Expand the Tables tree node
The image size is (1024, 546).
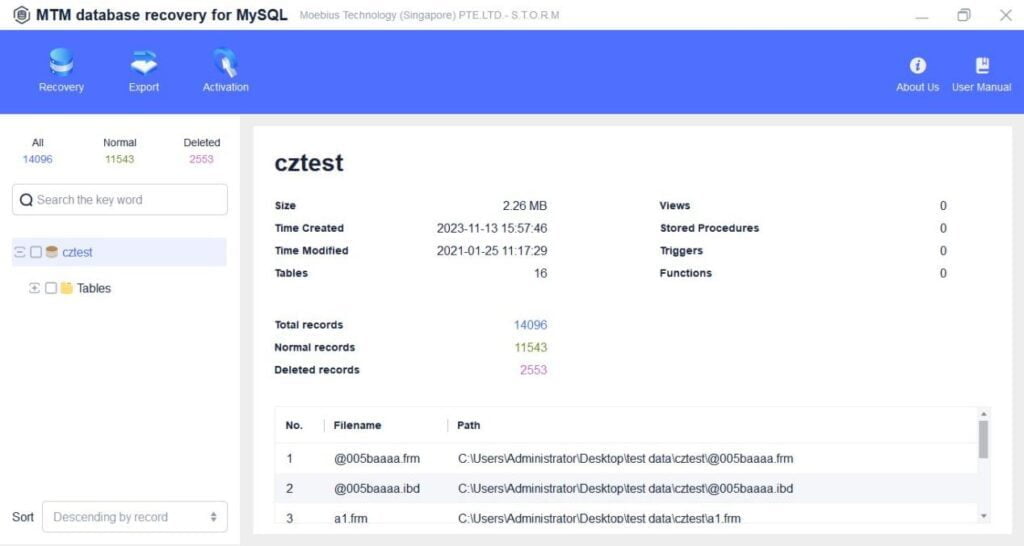[x=35, y=288]
